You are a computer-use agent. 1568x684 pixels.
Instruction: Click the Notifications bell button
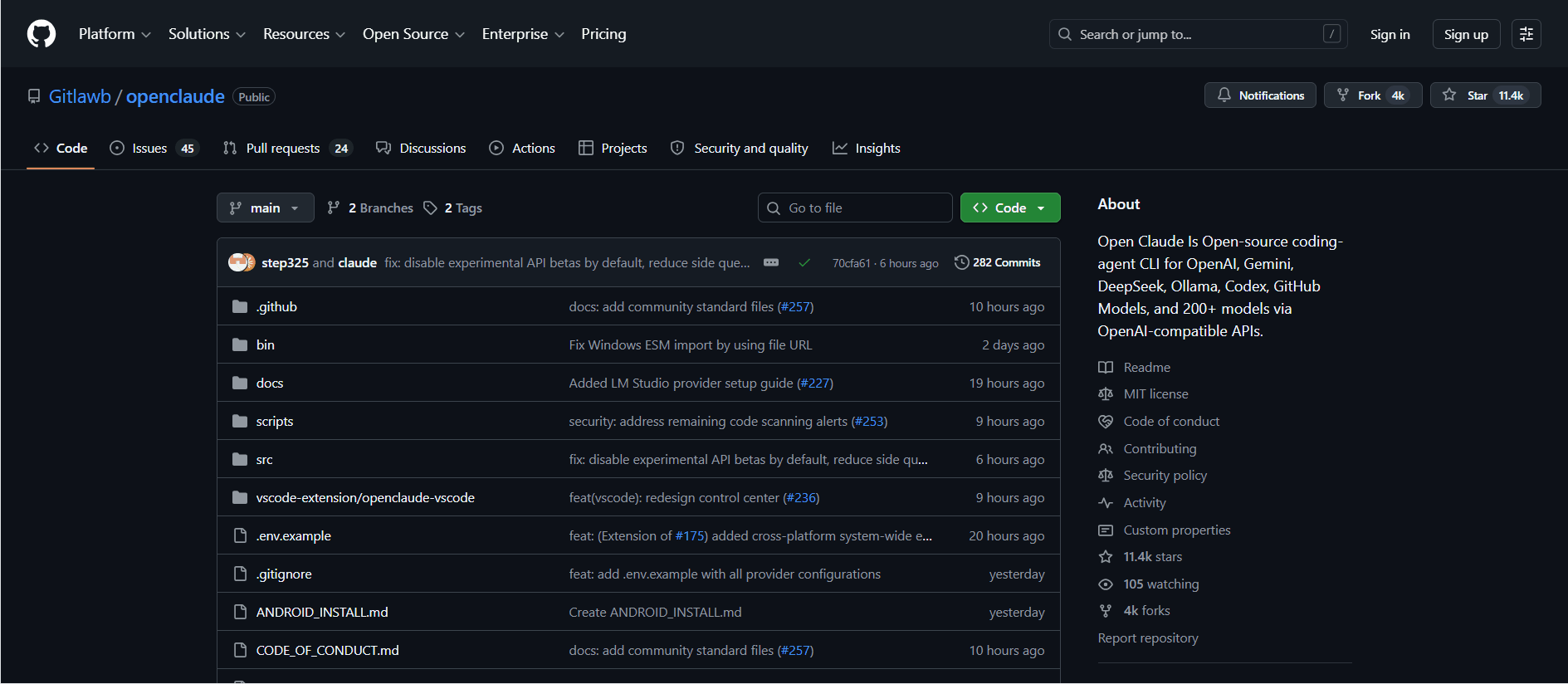click(1259, 95)
